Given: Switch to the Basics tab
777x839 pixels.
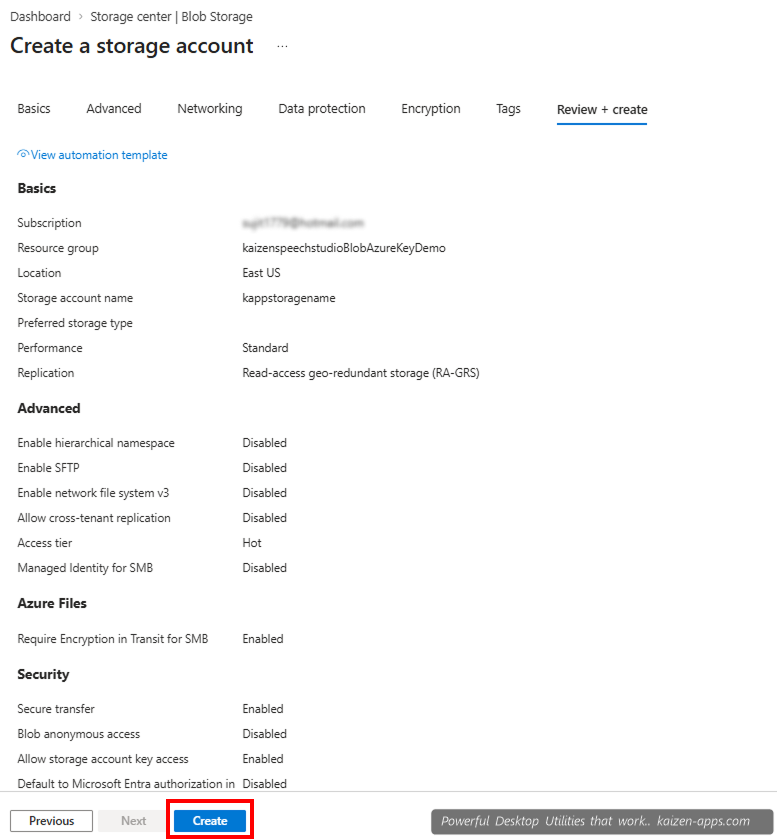Looking at the screenshot, I should click(x=34, y=108).
